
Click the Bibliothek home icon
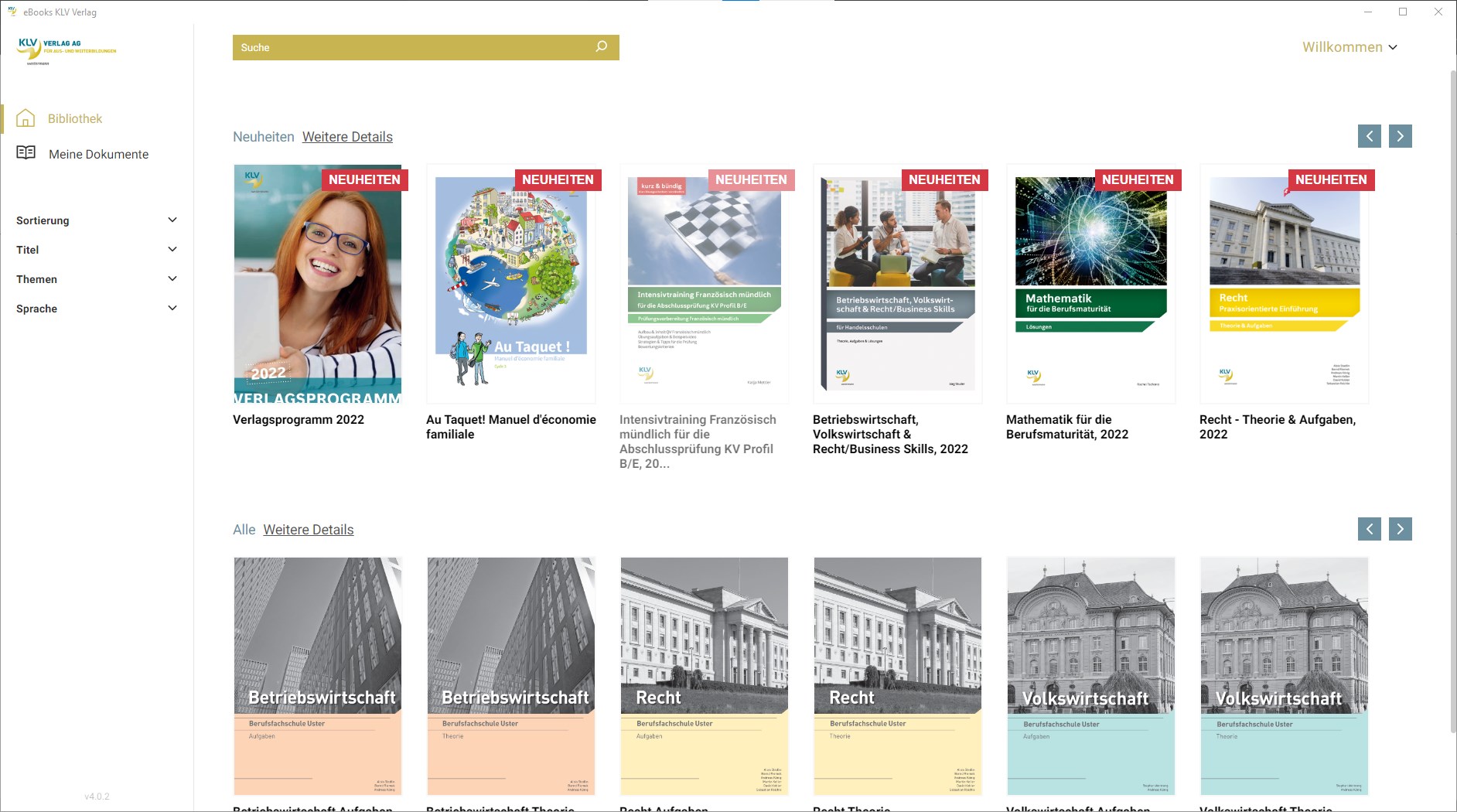coord(26,118)
